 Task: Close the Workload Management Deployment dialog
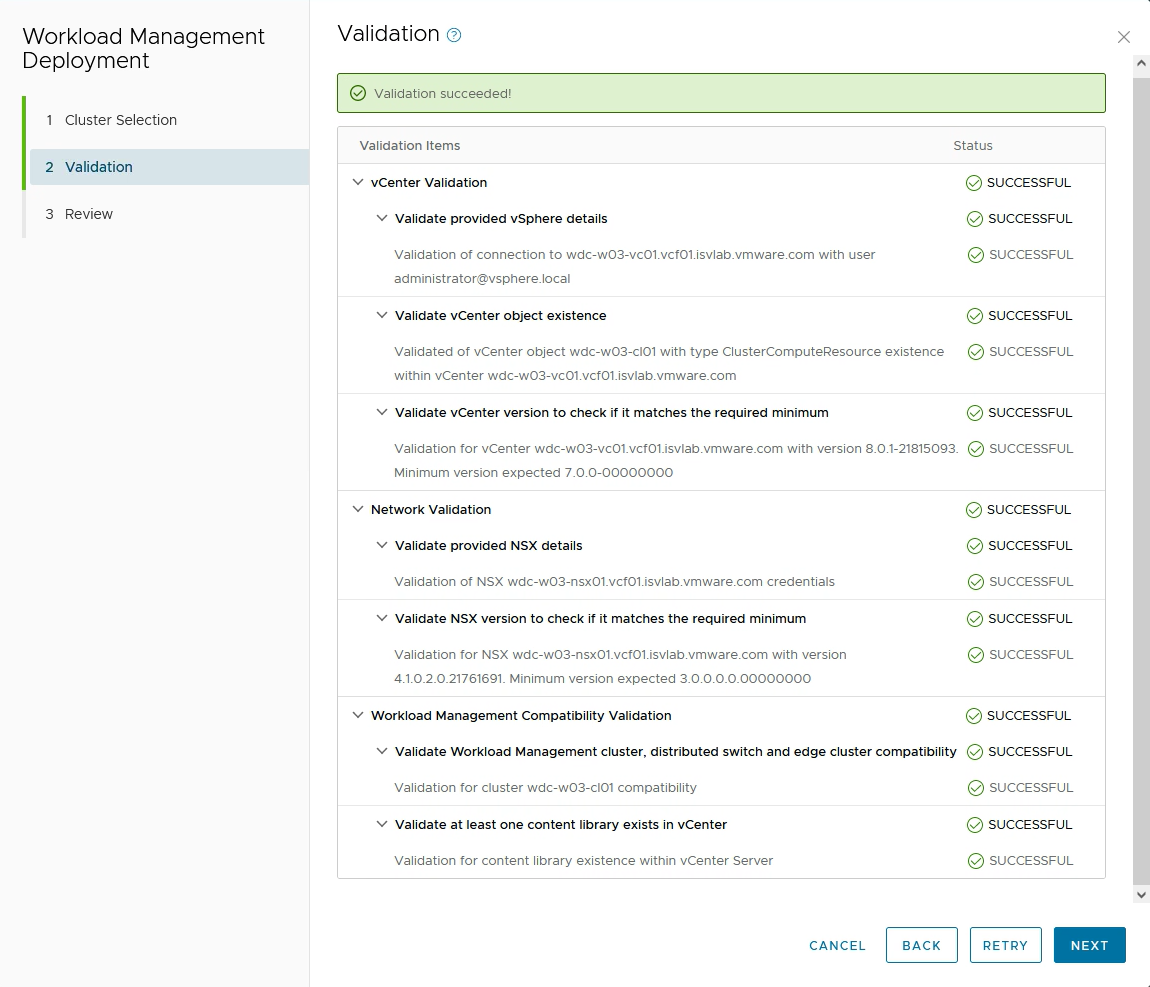(1124, 37)
